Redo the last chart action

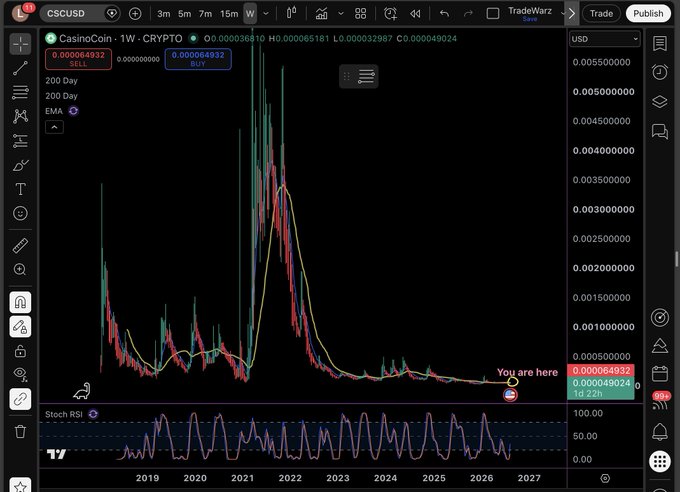tap(468, 13)
